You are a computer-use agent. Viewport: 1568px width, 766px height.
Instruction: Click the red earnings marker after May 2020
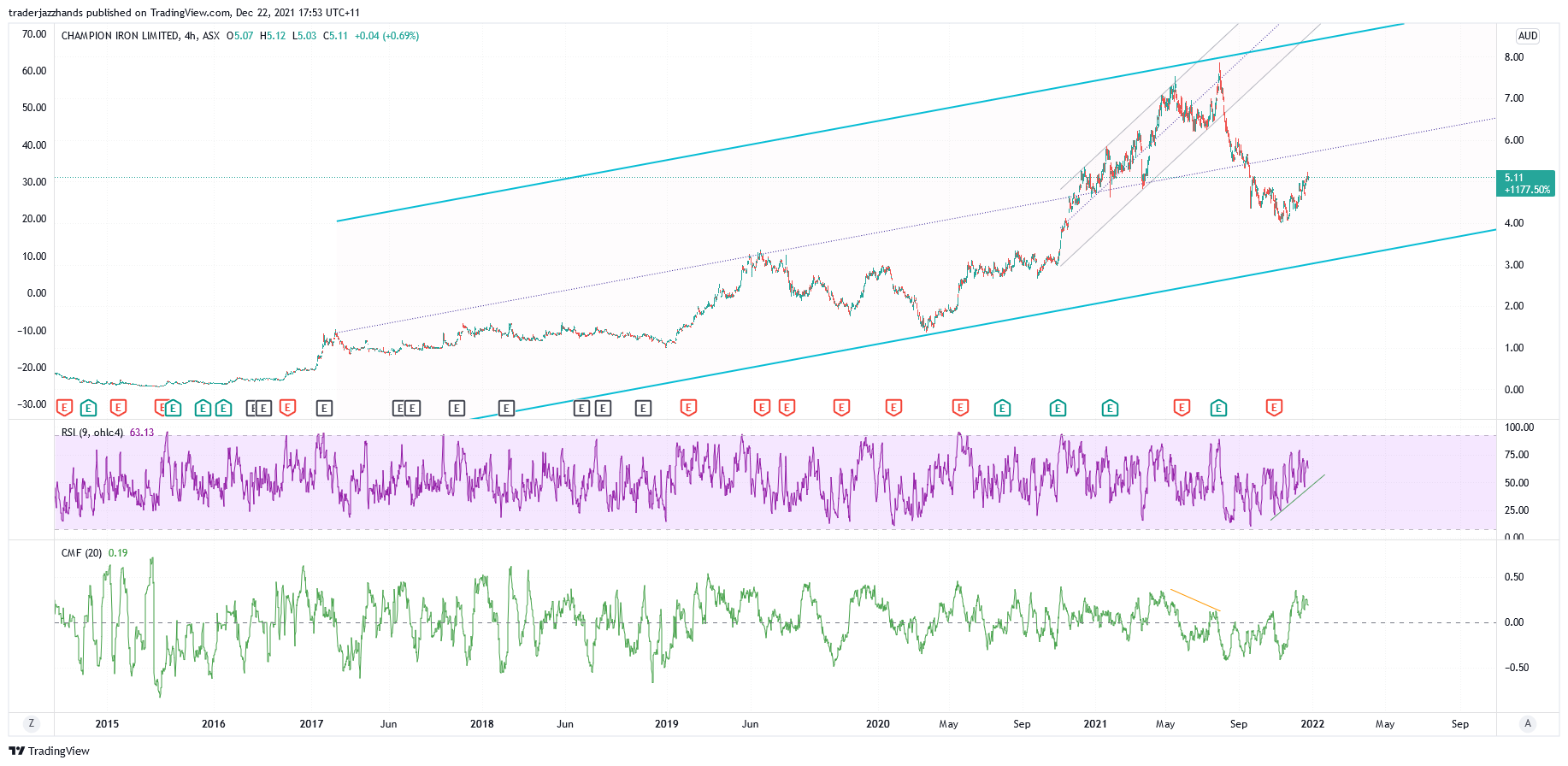(x=960, y=408)
